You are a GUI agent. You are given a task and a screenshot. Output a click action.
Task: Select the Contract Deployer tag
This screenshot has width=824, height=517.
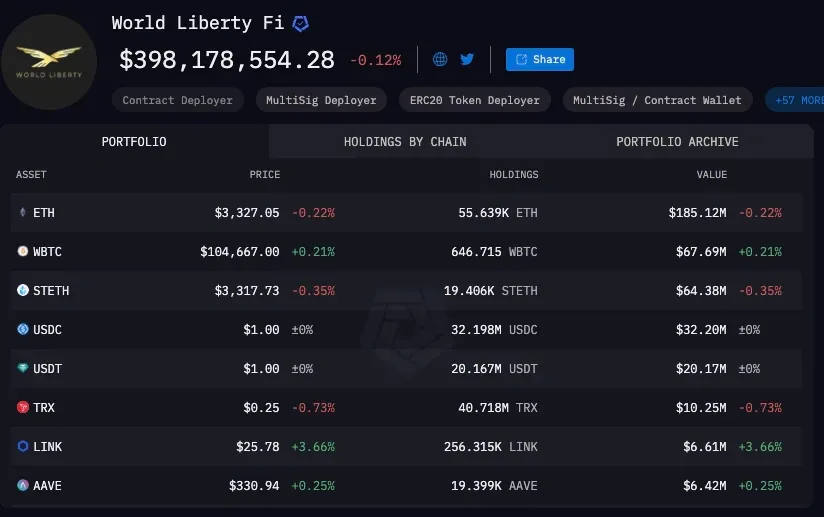point(178,100)
